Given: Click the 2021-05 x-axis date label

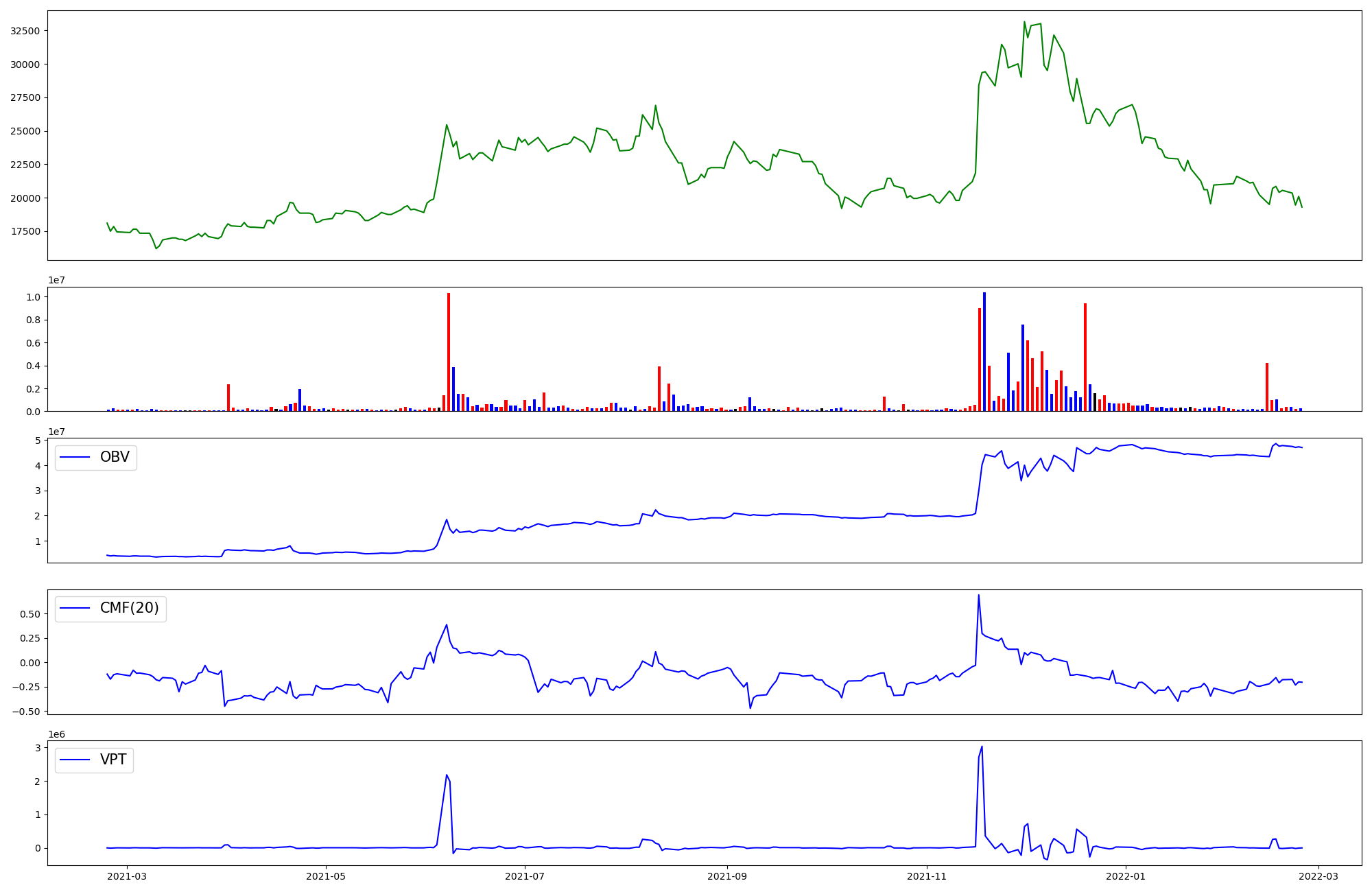Looking at the screenshot, I should click(326, 876).
